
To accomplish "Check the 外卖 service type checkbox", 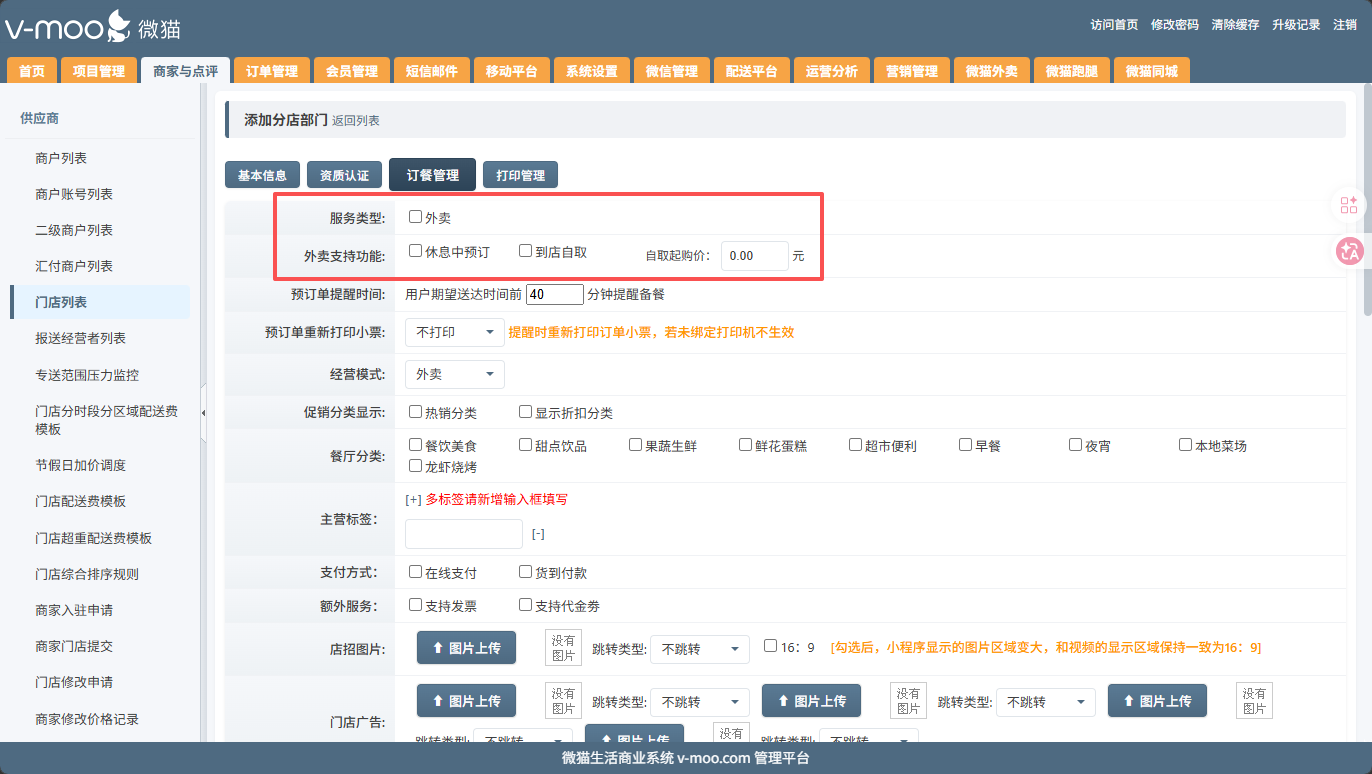I will click(x=416, y=217).
